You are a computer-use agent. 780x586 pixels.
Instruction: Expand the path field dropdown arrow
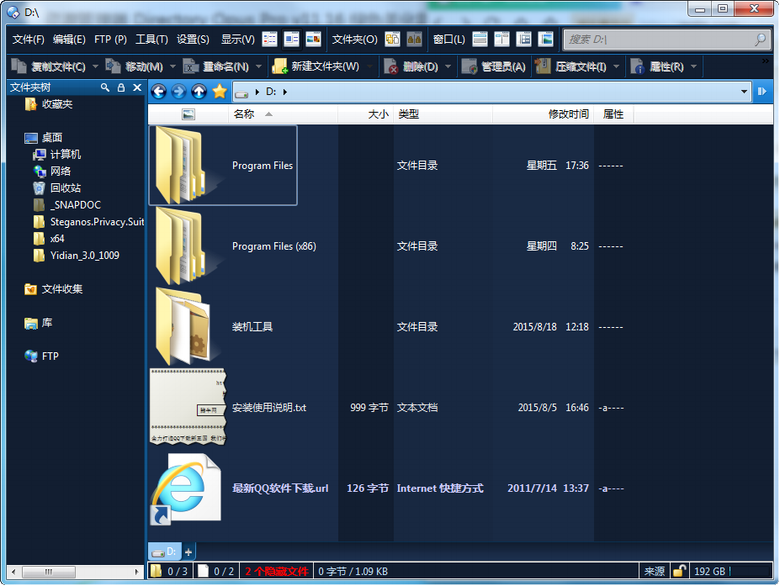[744, 91]
